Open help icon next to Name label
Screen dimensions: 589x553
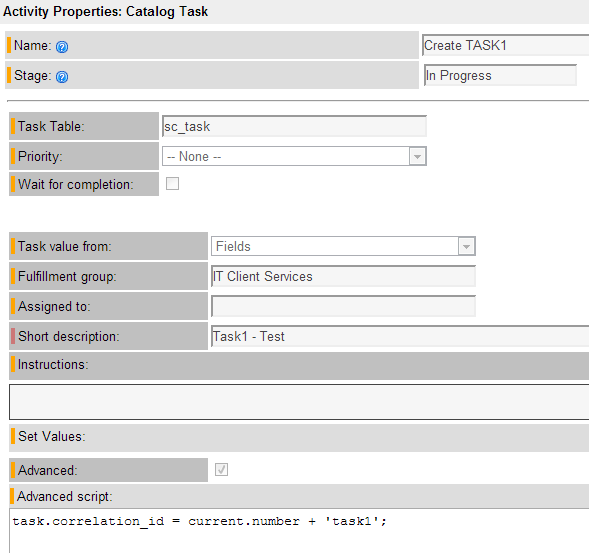coord(62,47)
